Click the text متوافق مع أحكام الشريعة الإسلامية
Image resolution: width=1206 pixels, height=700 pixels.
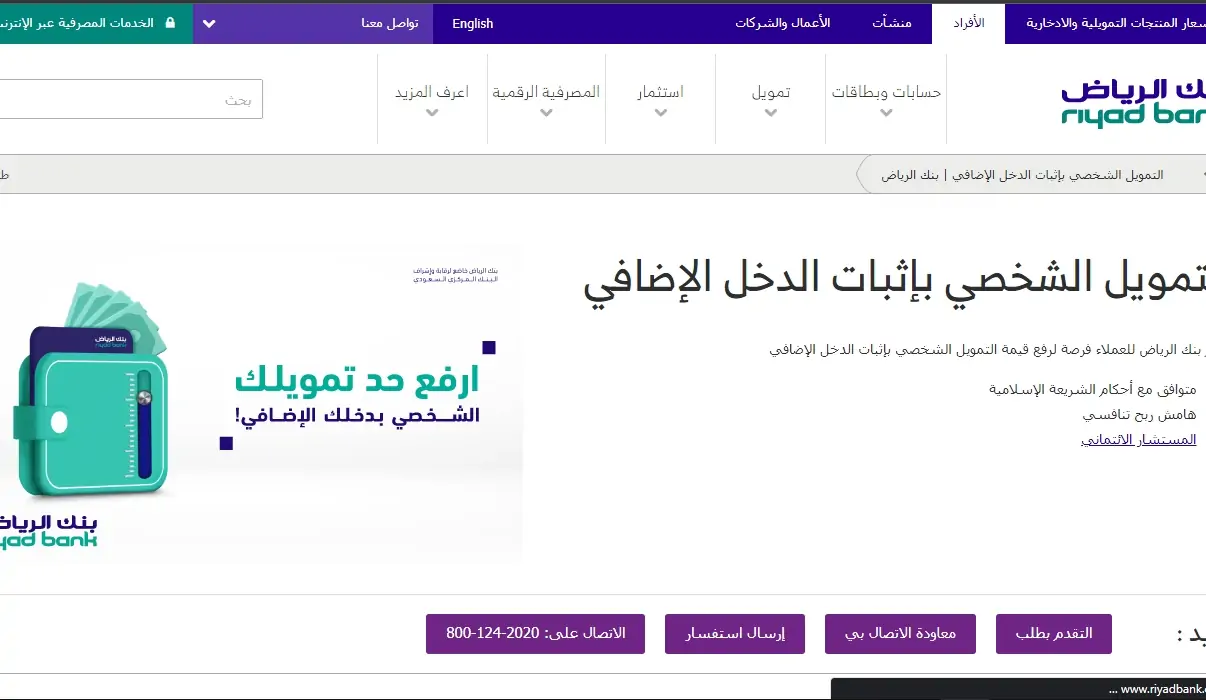coord(1092,389)
